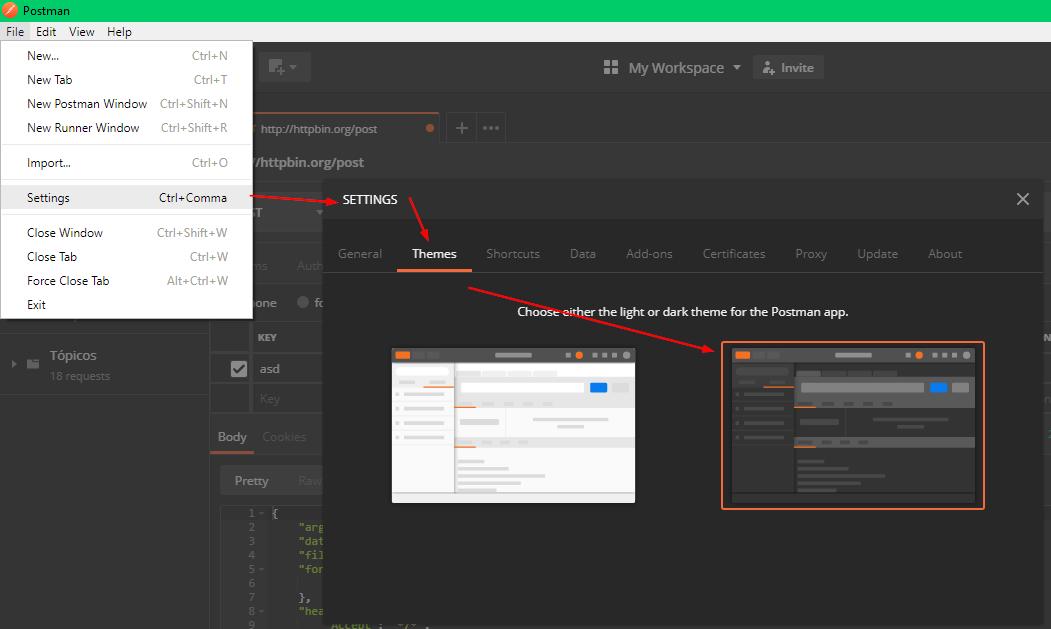1051x629 pixels.
Task: Add a new request tab with plus icon
Action: tap(461, 127)
